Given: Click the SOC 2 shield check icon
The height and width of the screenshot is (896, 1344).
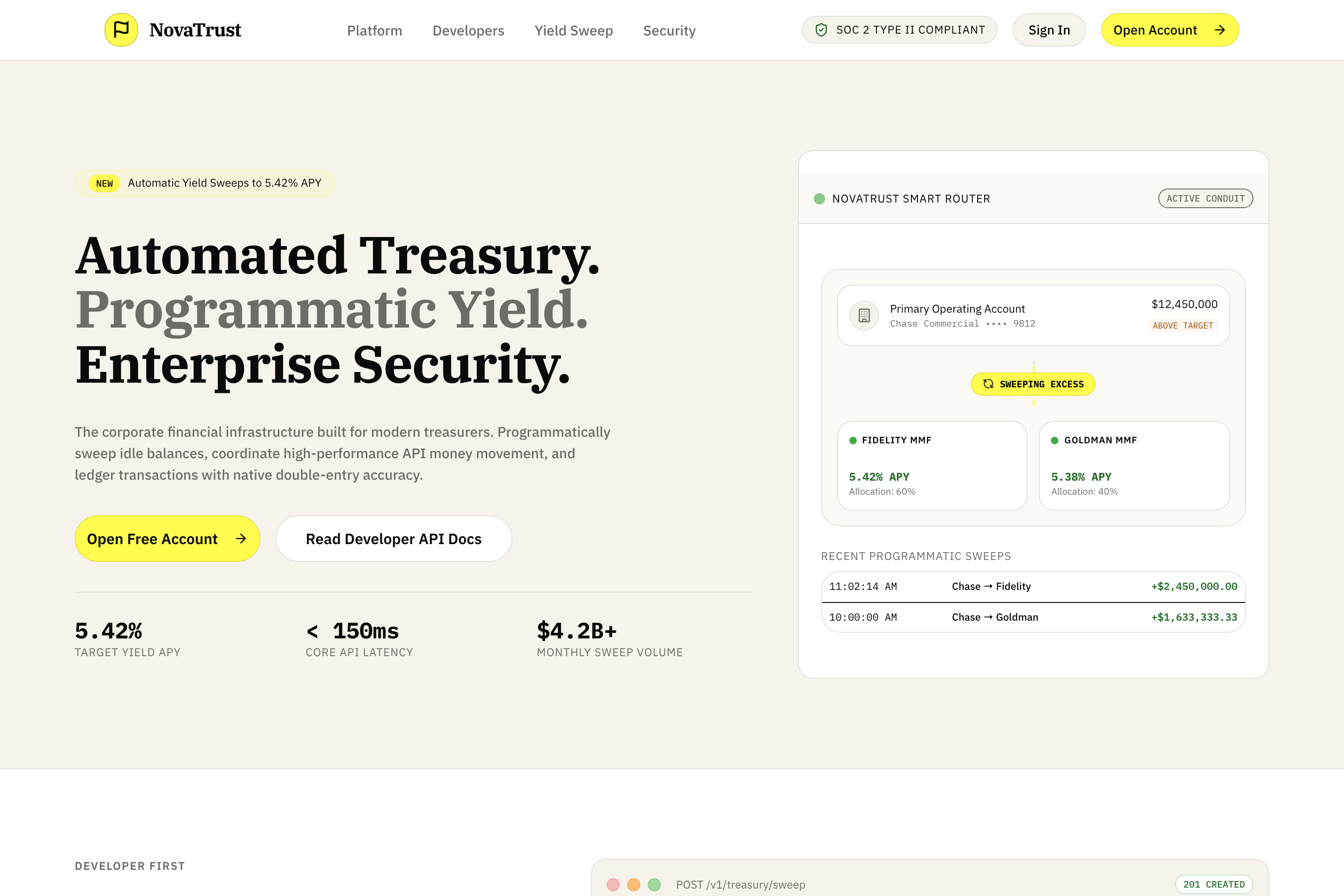Looking at the screenshot, I should tap(821, 30).
